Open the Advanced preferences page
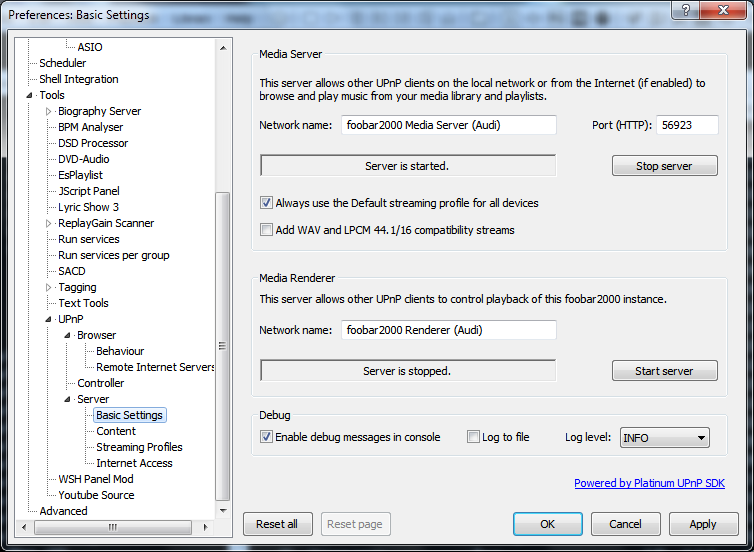 63,511
